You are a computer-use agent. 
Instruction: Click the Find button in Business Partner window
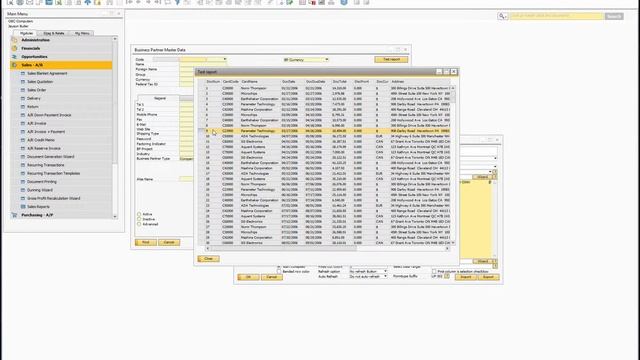[x=145, y=242]
